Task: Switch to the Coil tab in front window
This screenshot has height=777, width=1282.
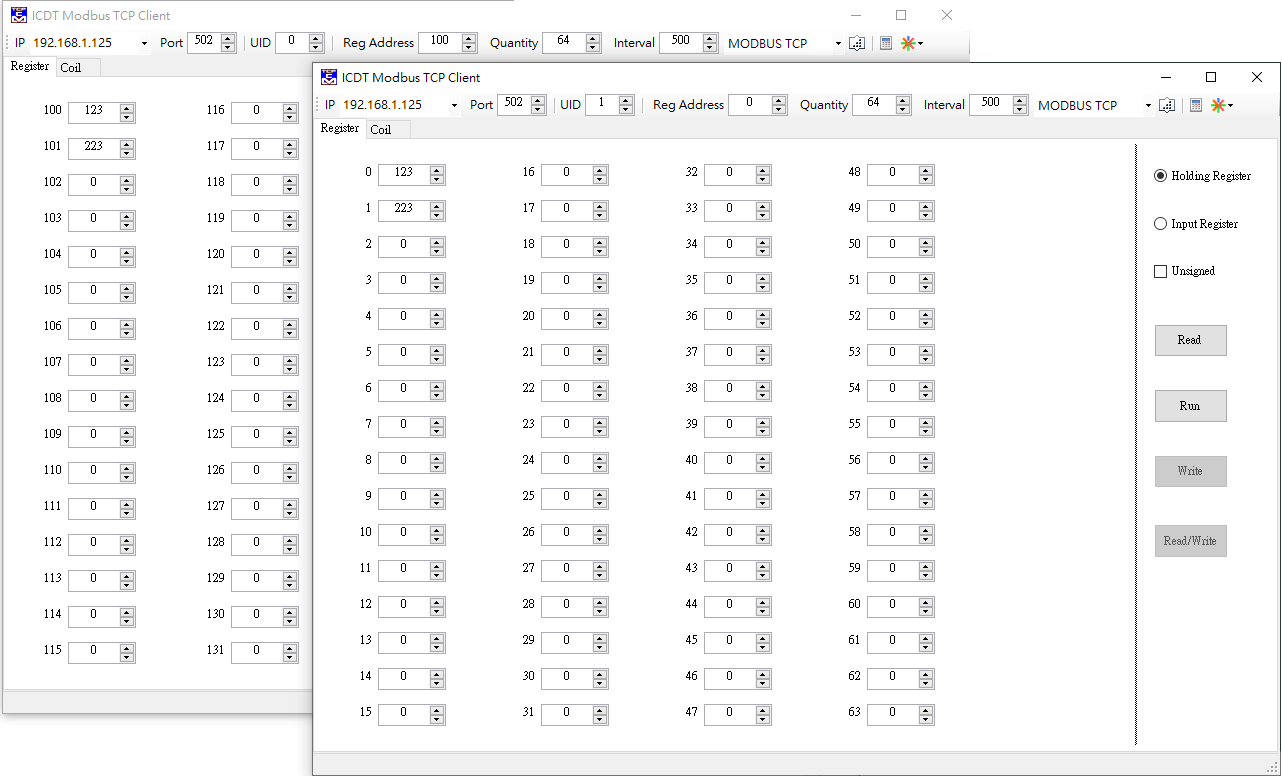Action: coord(381,129)
